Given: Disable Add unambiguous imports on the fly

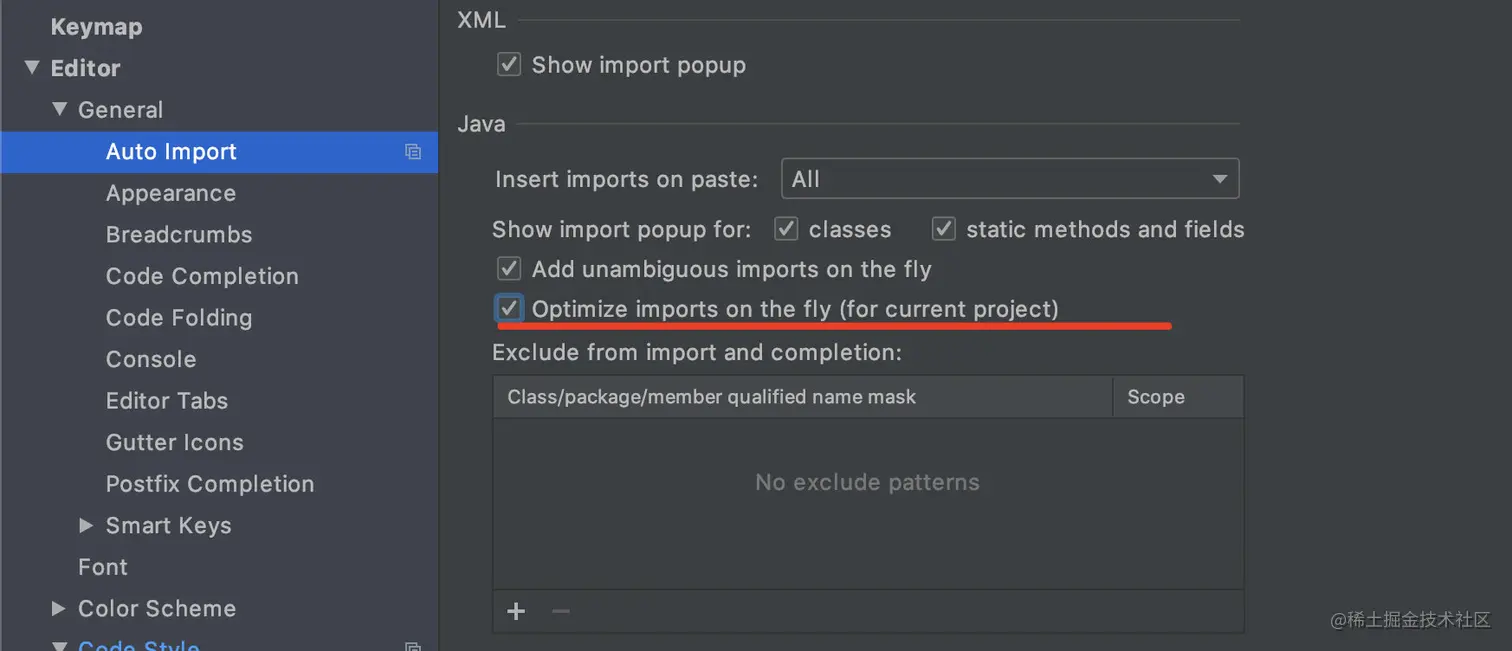Looking at the screenshot, I should (509, 269).
